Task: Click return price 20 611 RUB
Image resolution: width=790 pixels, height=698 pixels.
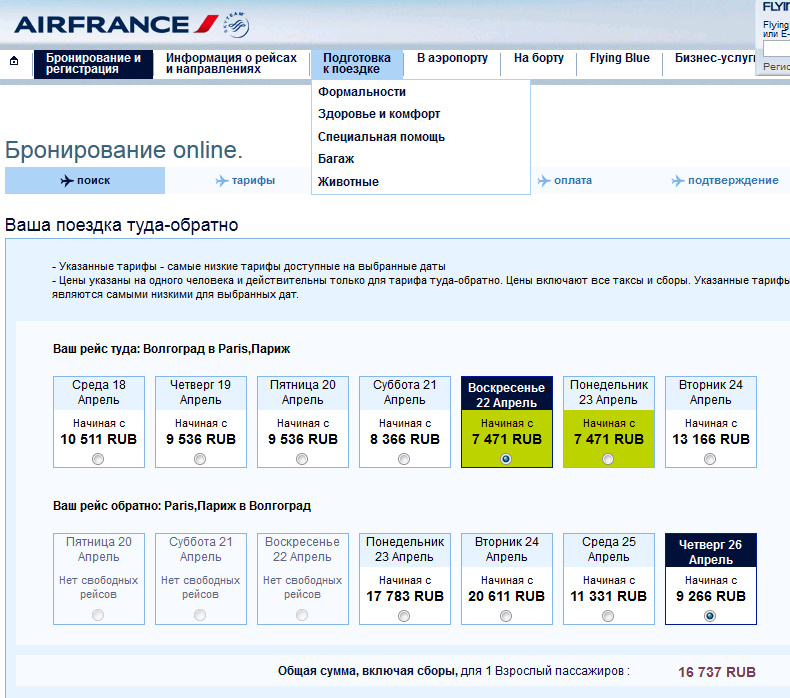Action: (506, 596)
